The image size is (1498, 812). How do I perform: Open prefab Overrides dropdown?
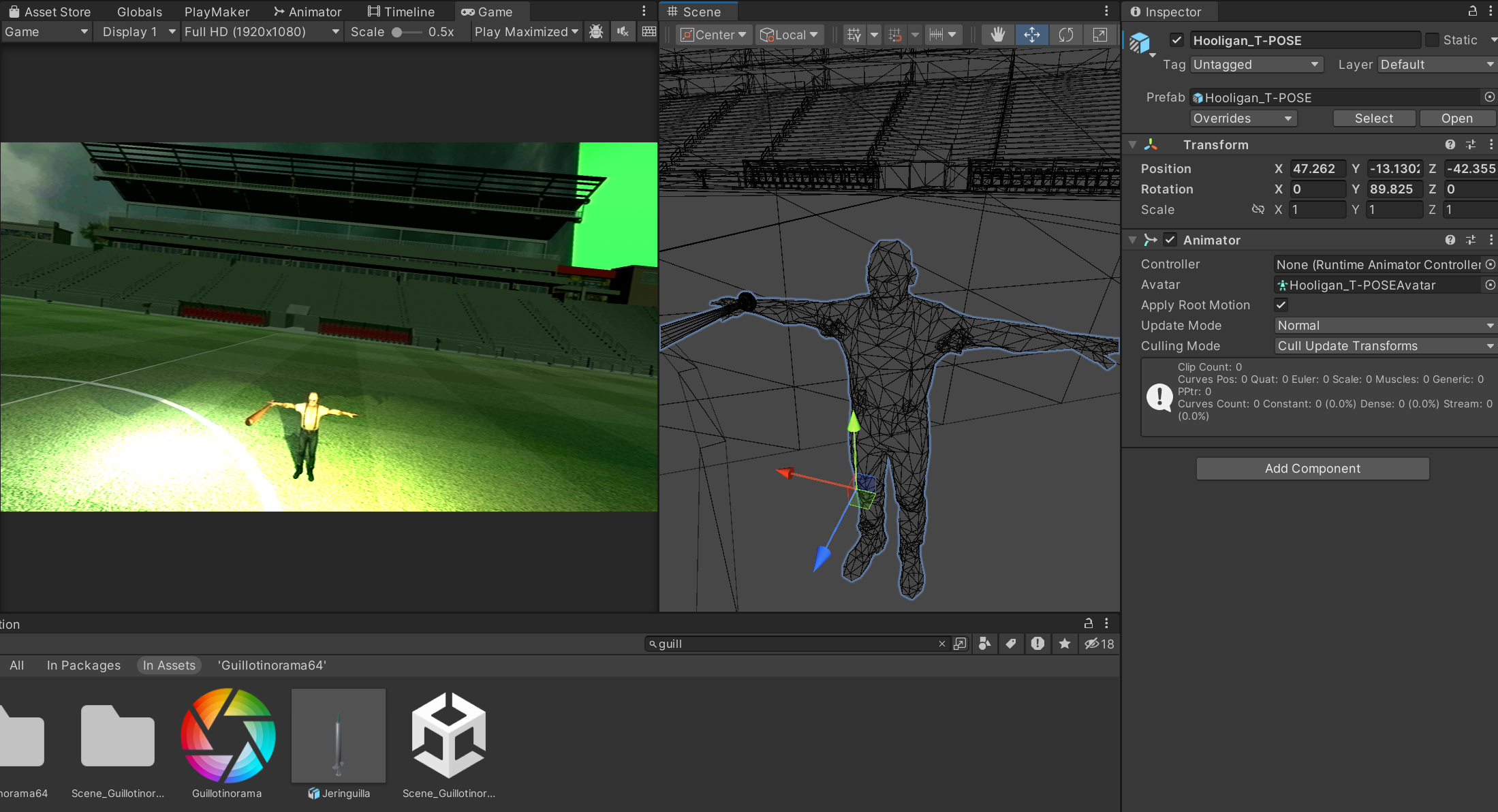(1243, 119)
